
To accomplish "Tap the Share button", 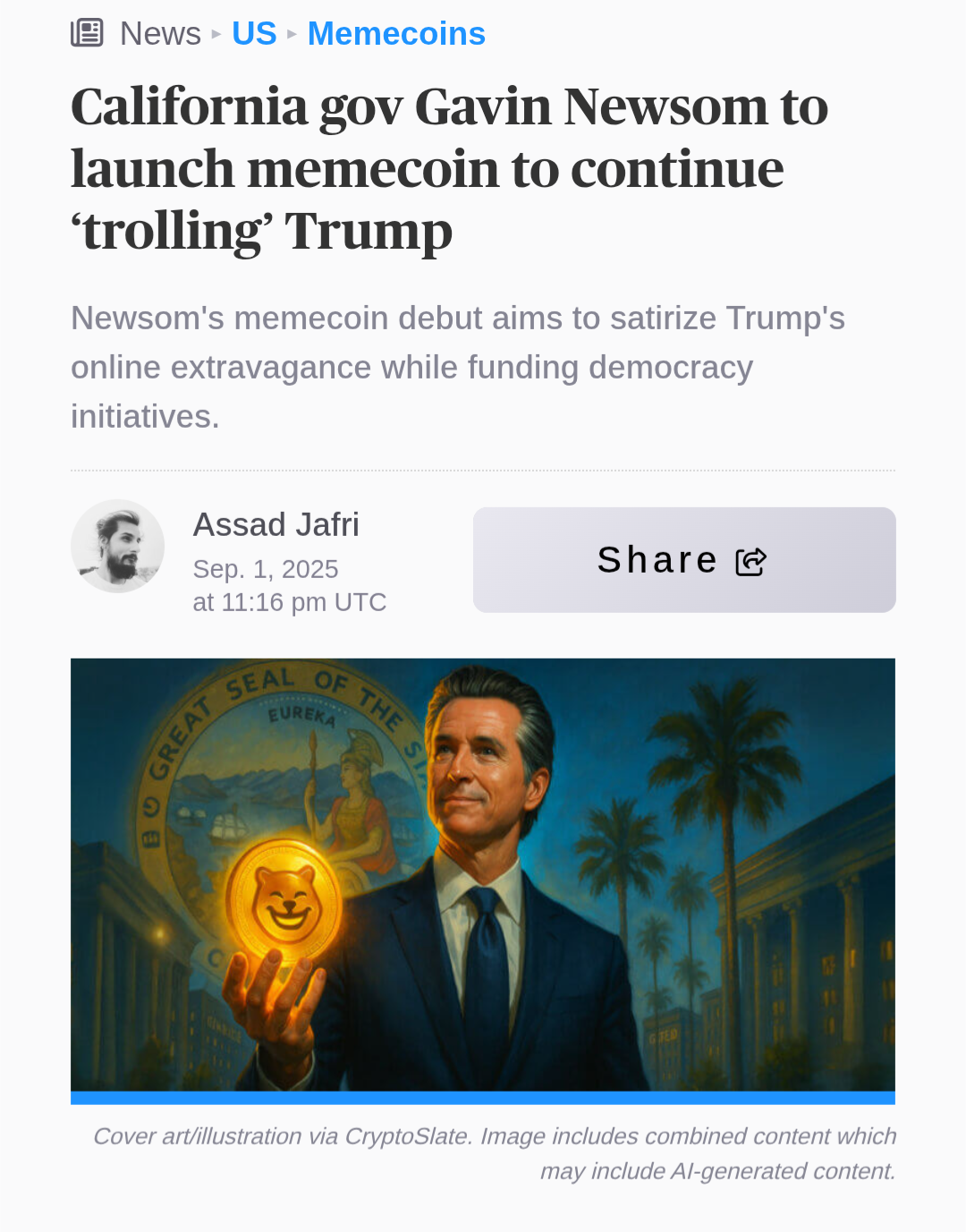I will (684, 560).
